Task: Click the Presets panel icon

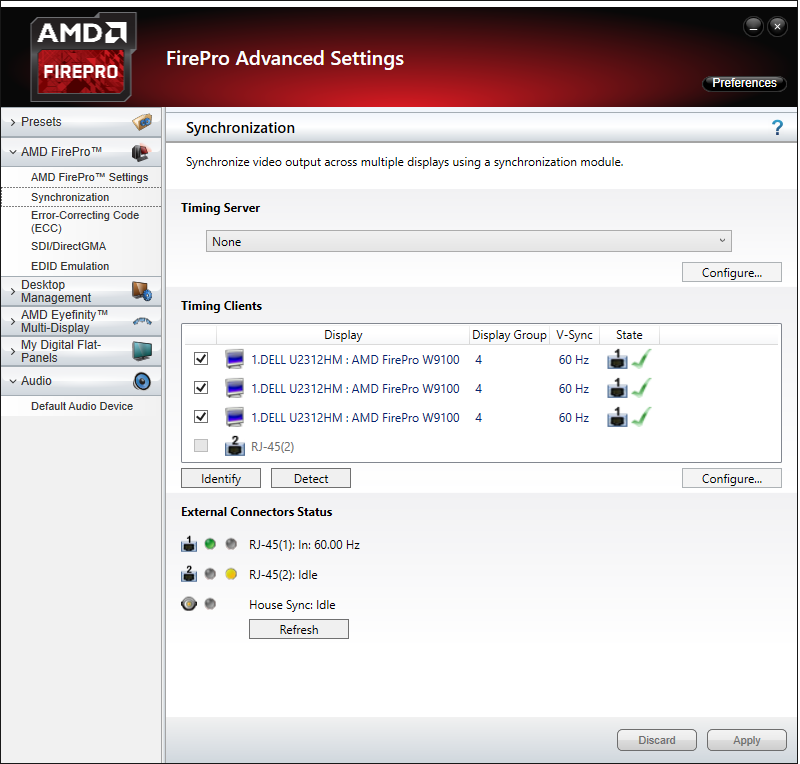Action: click(x=142, y=122)
